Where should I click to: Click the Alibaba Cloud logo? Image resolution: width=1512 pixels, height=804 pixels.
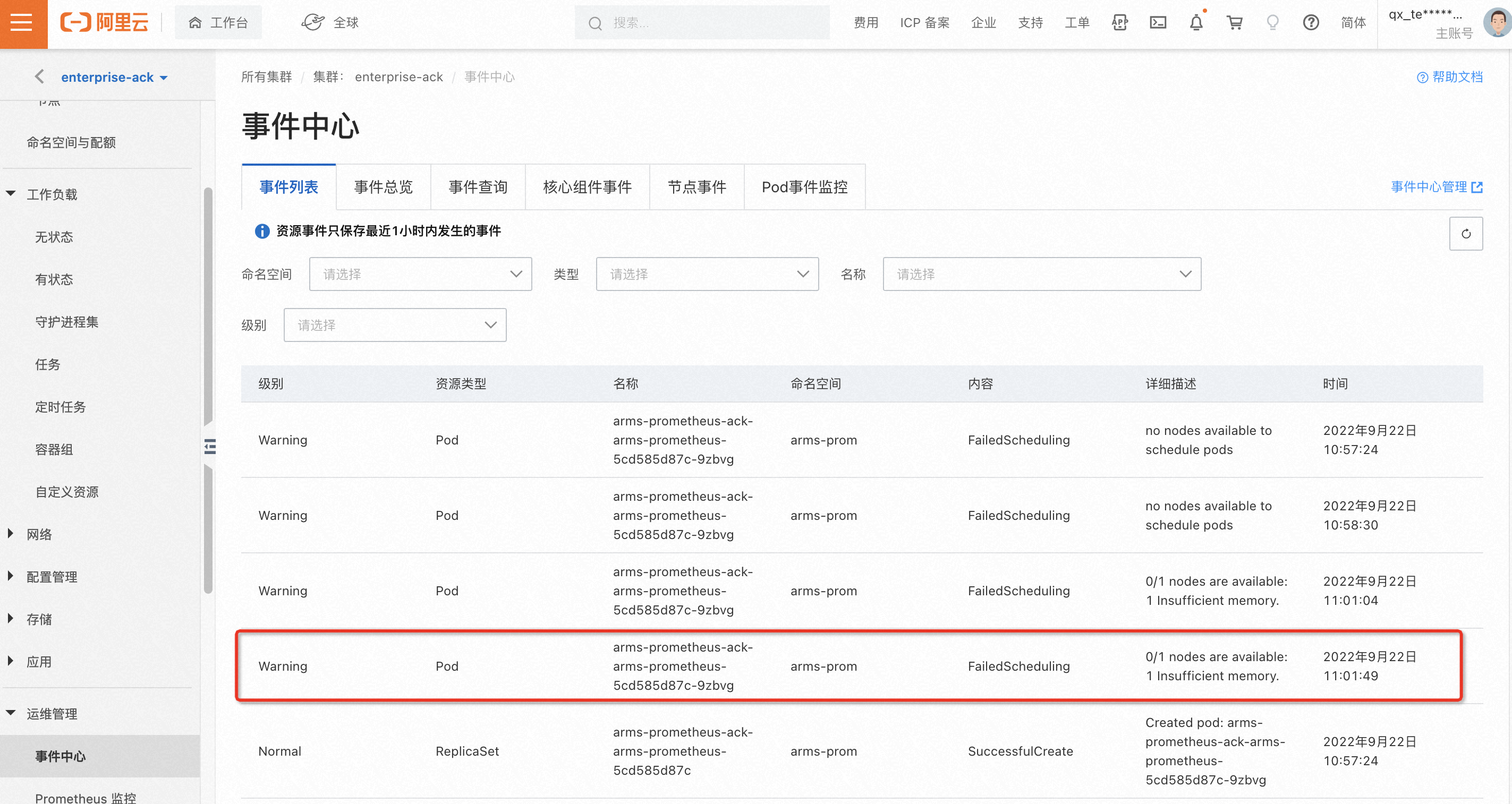pyautogui.click(x=104, y=23)
